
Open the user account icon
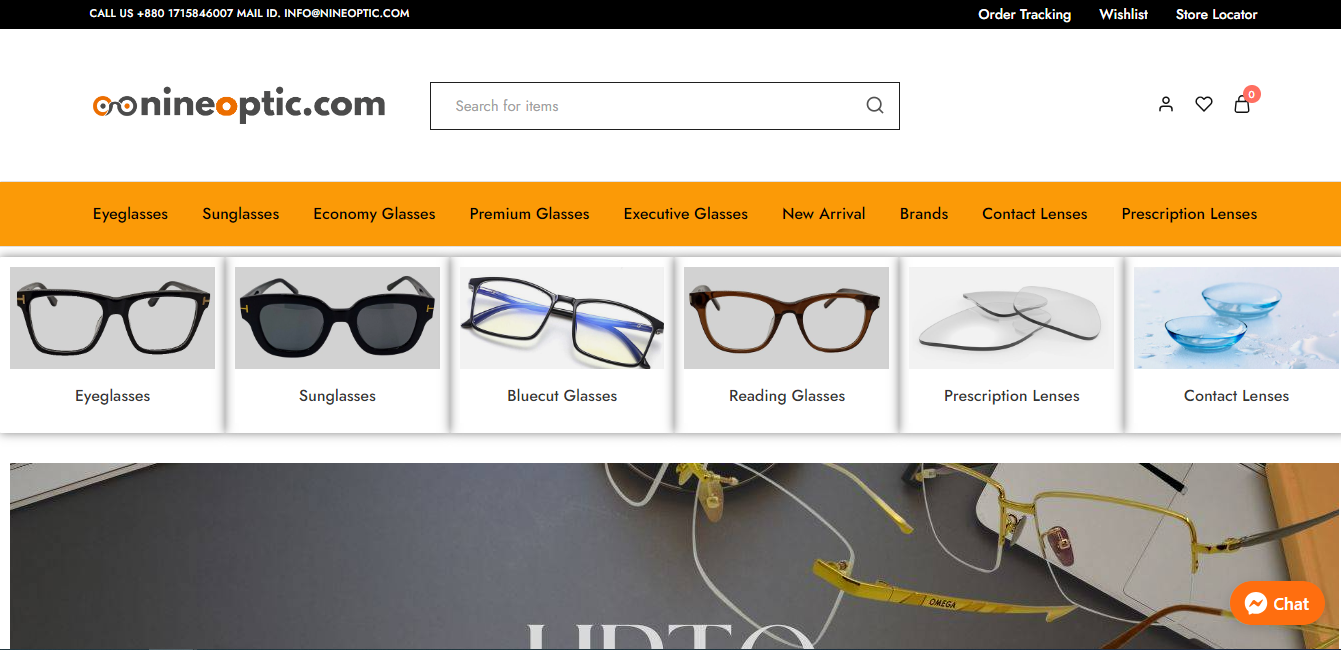pos(1165,103)
